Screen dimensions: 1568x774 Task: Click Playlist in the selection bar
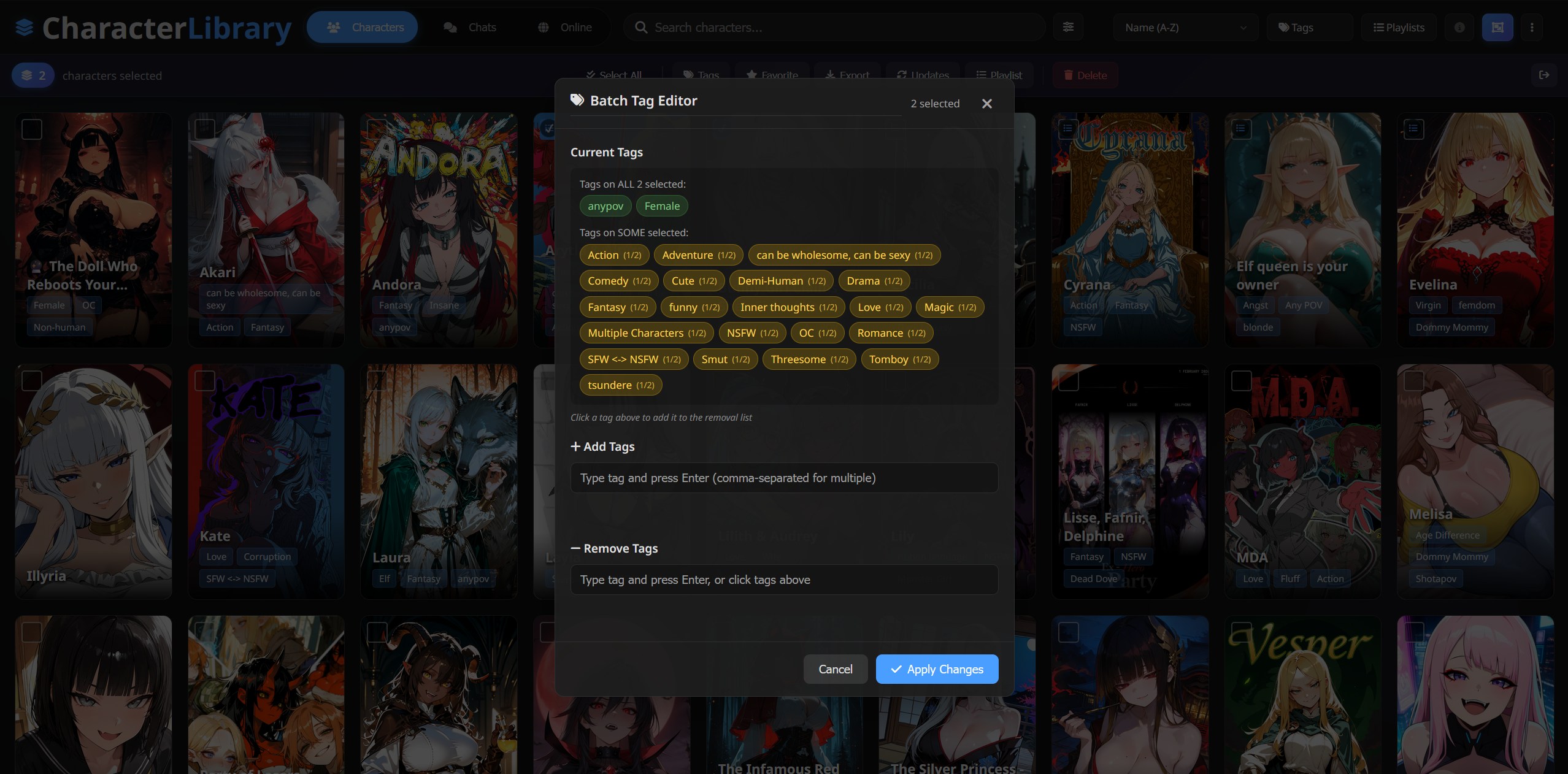click(x=999, y=75)
